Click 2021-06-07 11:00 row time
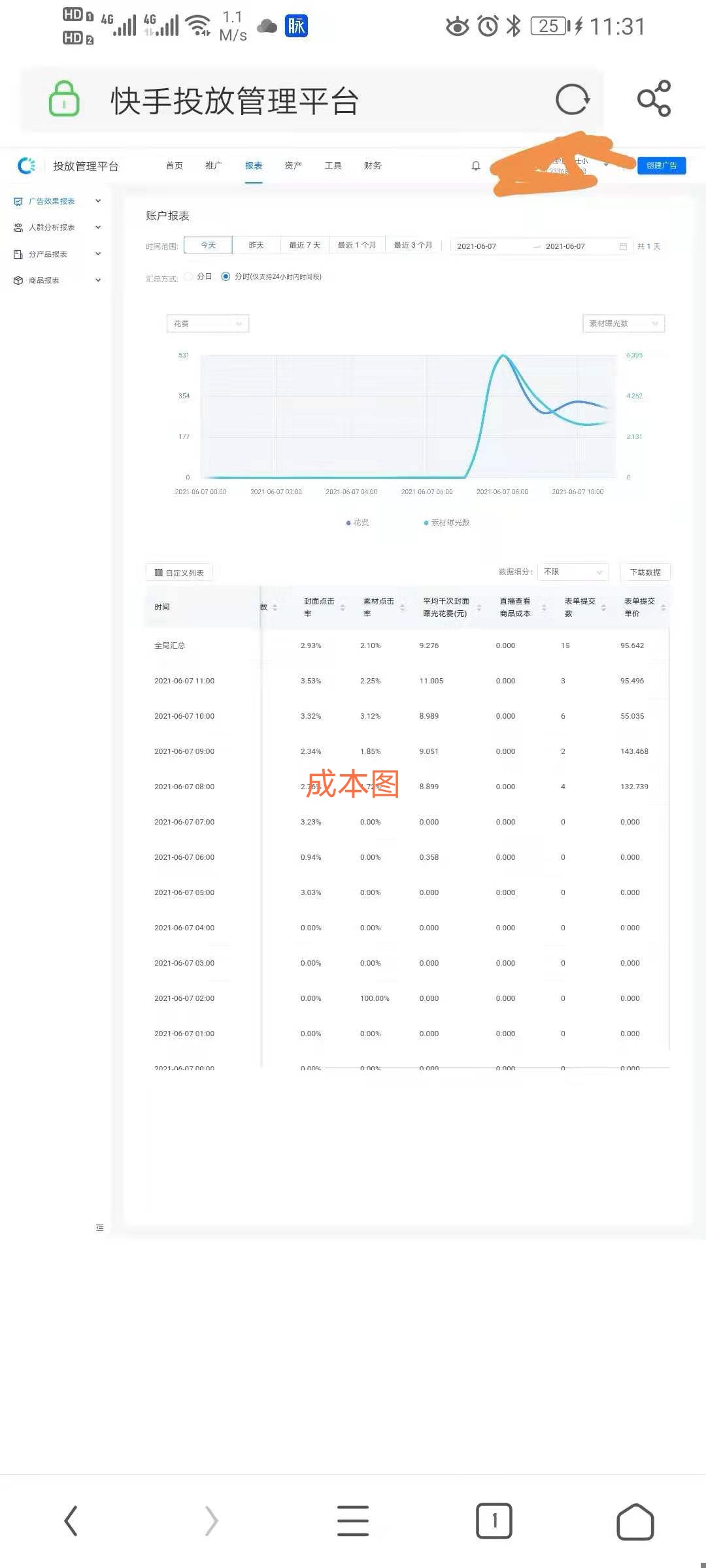The image size is (706, 1568). point(184,681)
